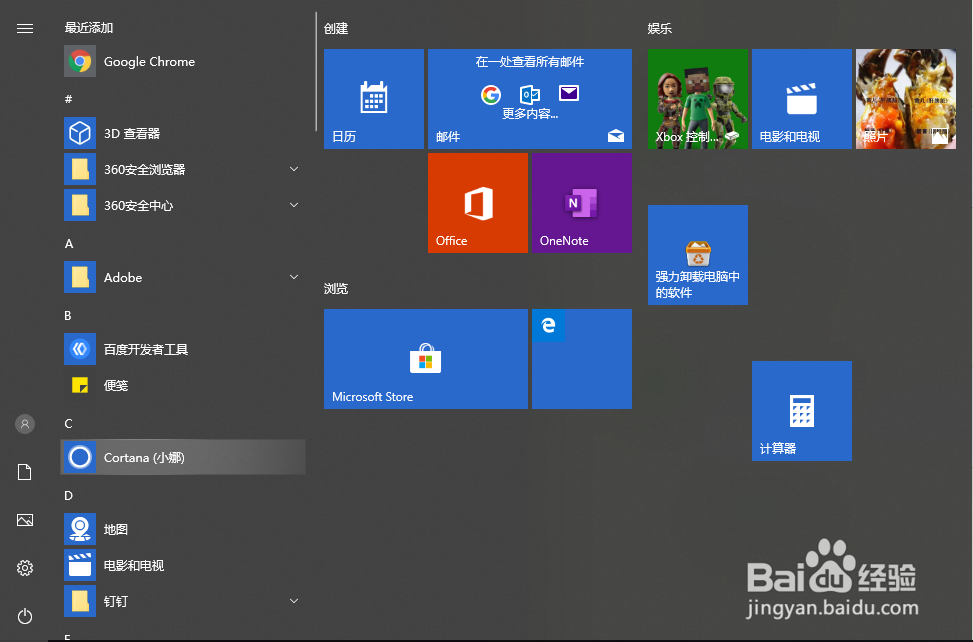Open the hamburger menu at top left

click(x=25, y=29)
